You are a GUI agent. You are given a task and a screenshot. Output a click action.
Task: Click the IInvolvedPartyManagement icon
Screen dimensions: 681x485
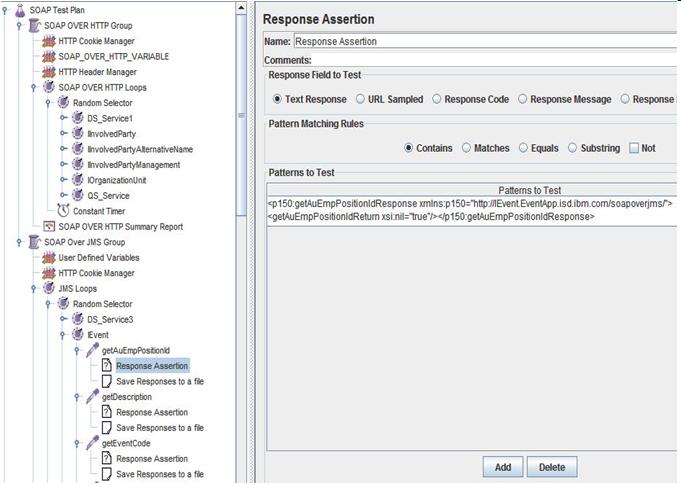[x=78, y=165]
